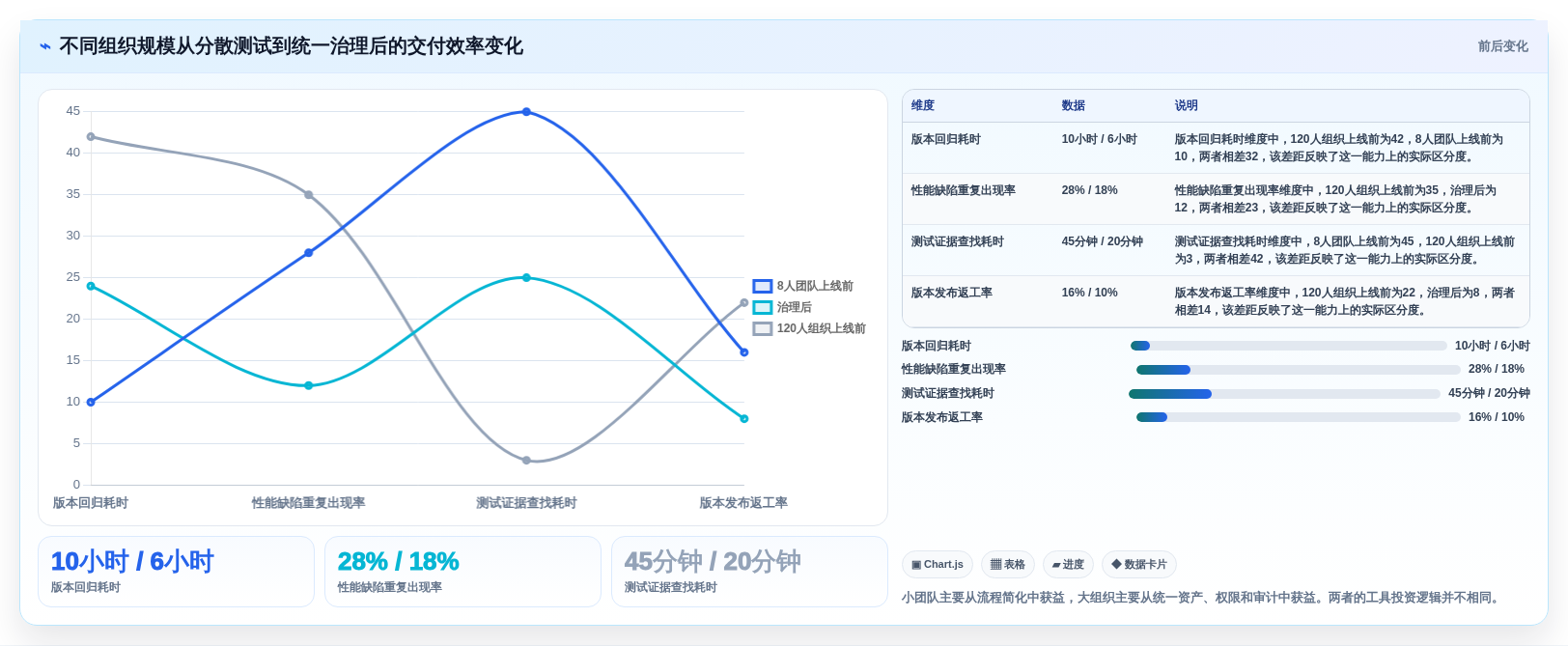Click the 16% / 10% progress value label
The image size is (1568, 646).
coord(1497,417)
